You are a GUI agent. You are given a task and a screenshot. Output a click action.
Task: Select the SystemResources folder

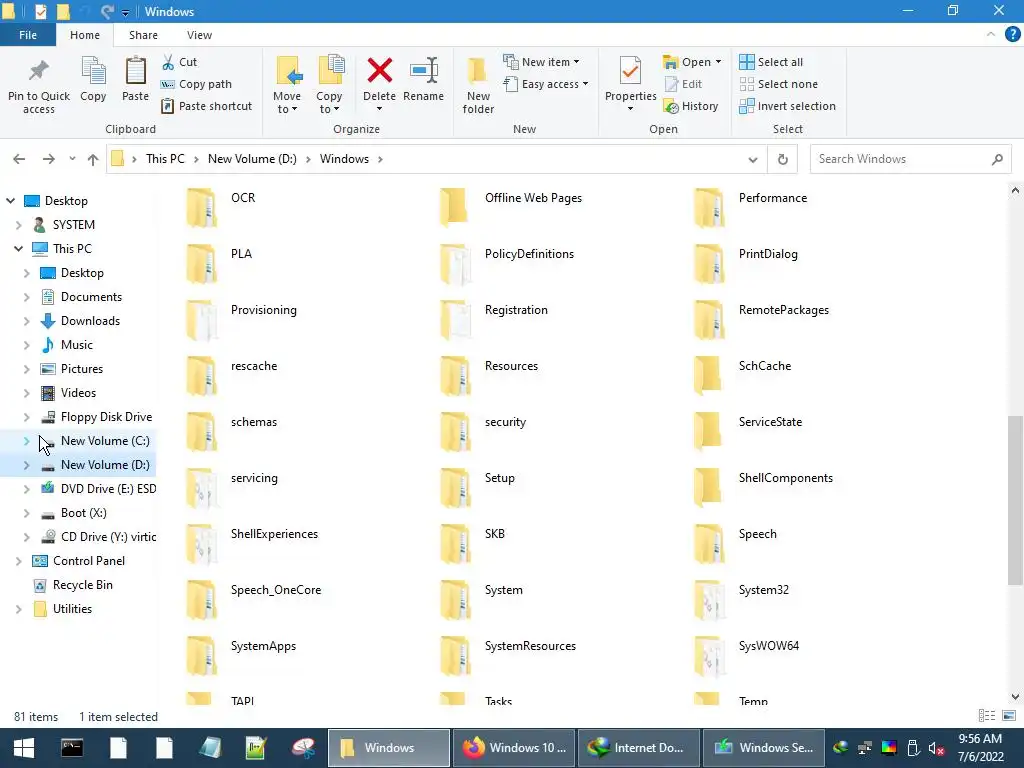[x=508, y=656]
